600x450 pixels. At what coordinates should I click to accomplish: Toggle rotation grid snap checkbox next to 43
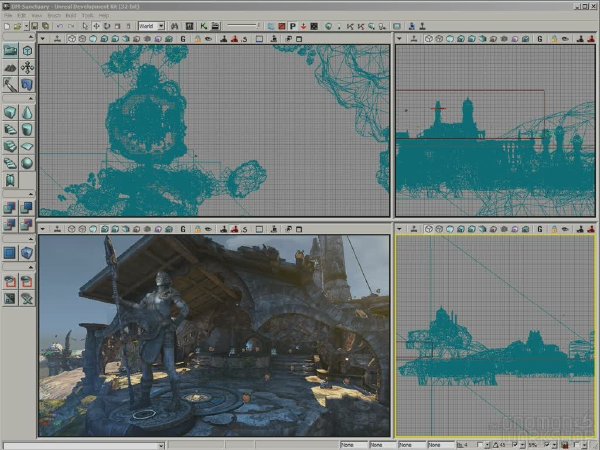point(514,445)
